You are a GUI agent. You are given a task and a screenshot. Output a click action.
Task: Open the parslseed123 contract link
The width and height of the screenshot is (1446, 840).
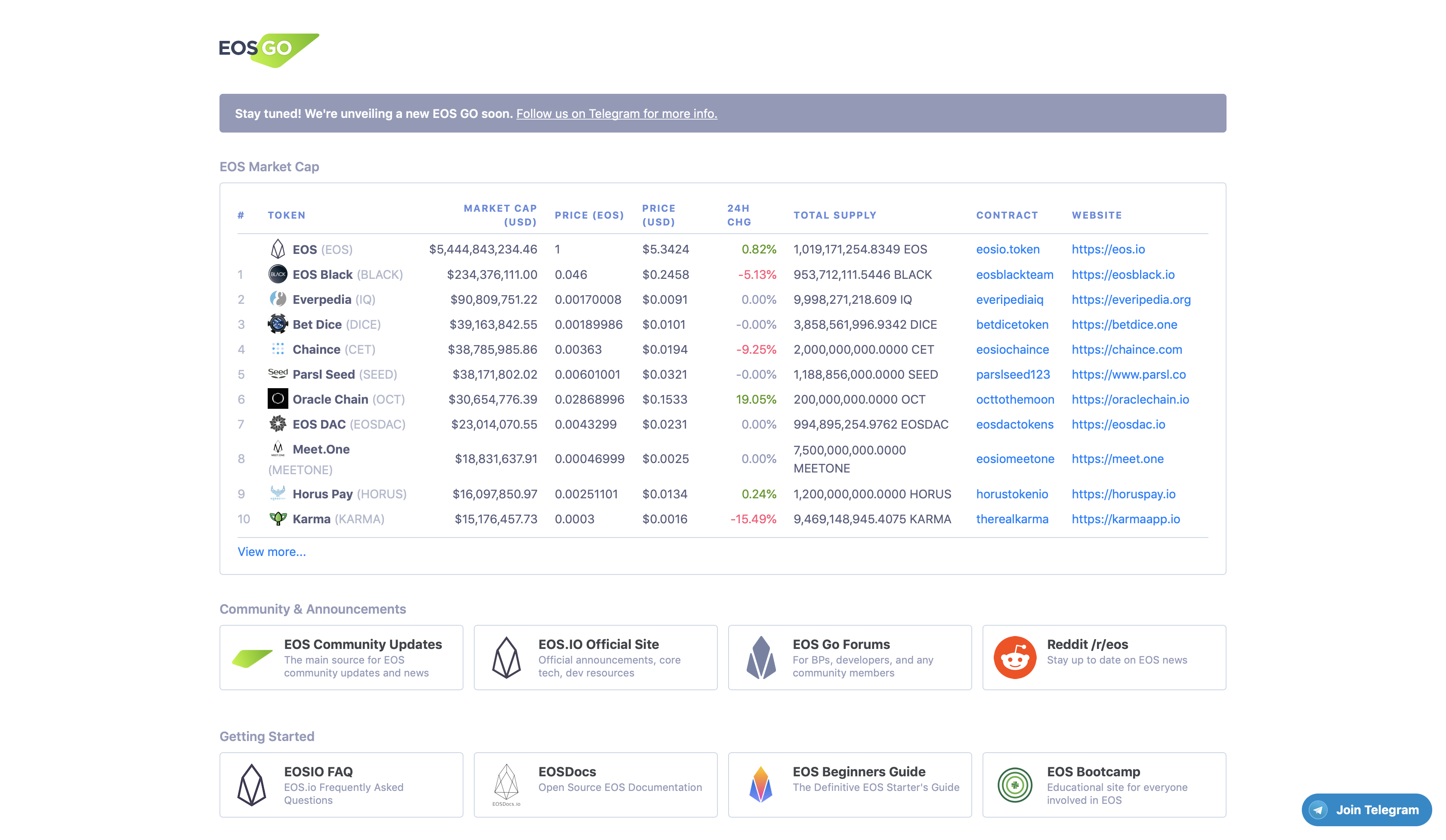coord(1013,374)
